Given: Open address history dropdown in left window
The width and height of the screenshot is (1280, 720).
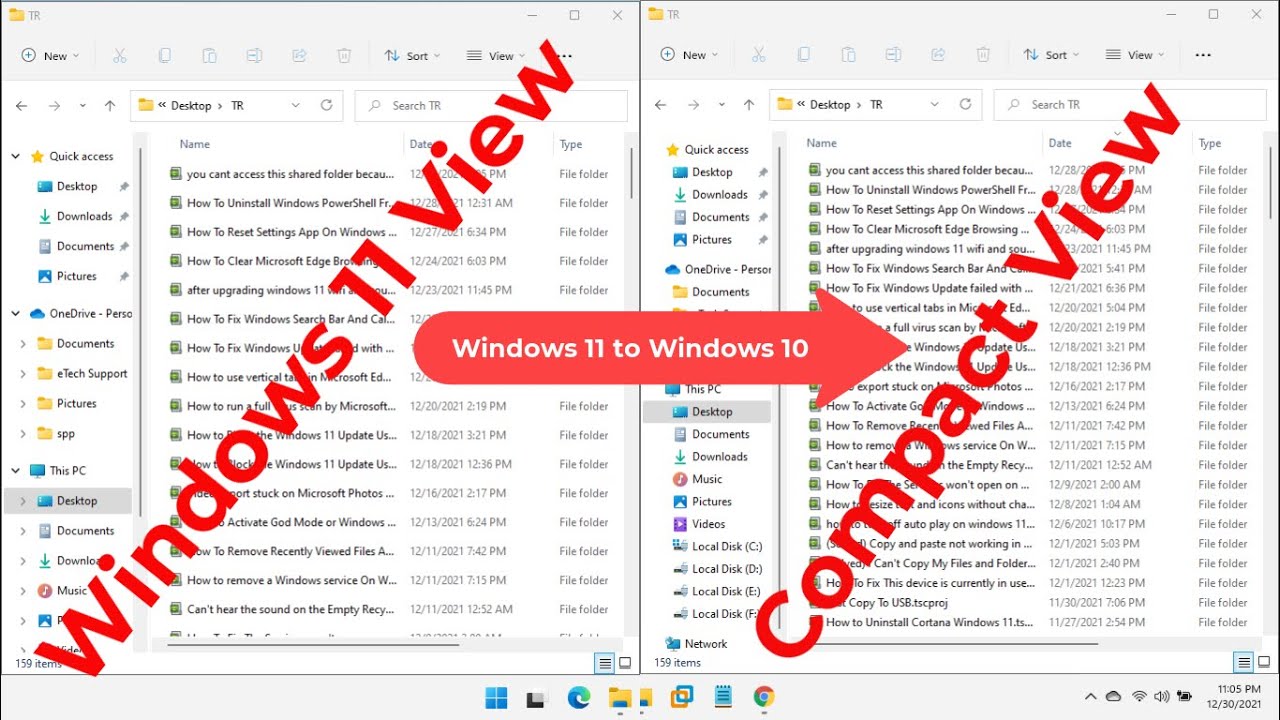Looking at the screenshot, I should click(296, 105).
